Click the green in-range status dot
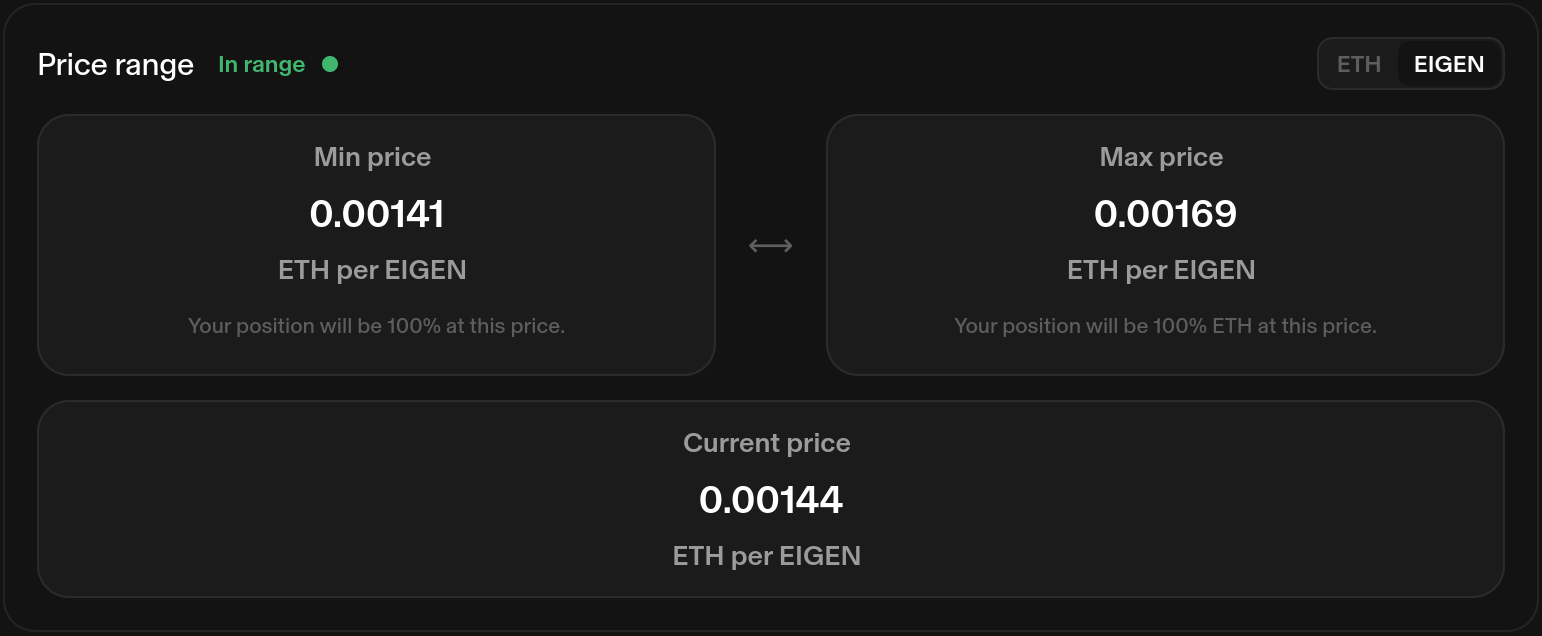 [x=330, y=65]
